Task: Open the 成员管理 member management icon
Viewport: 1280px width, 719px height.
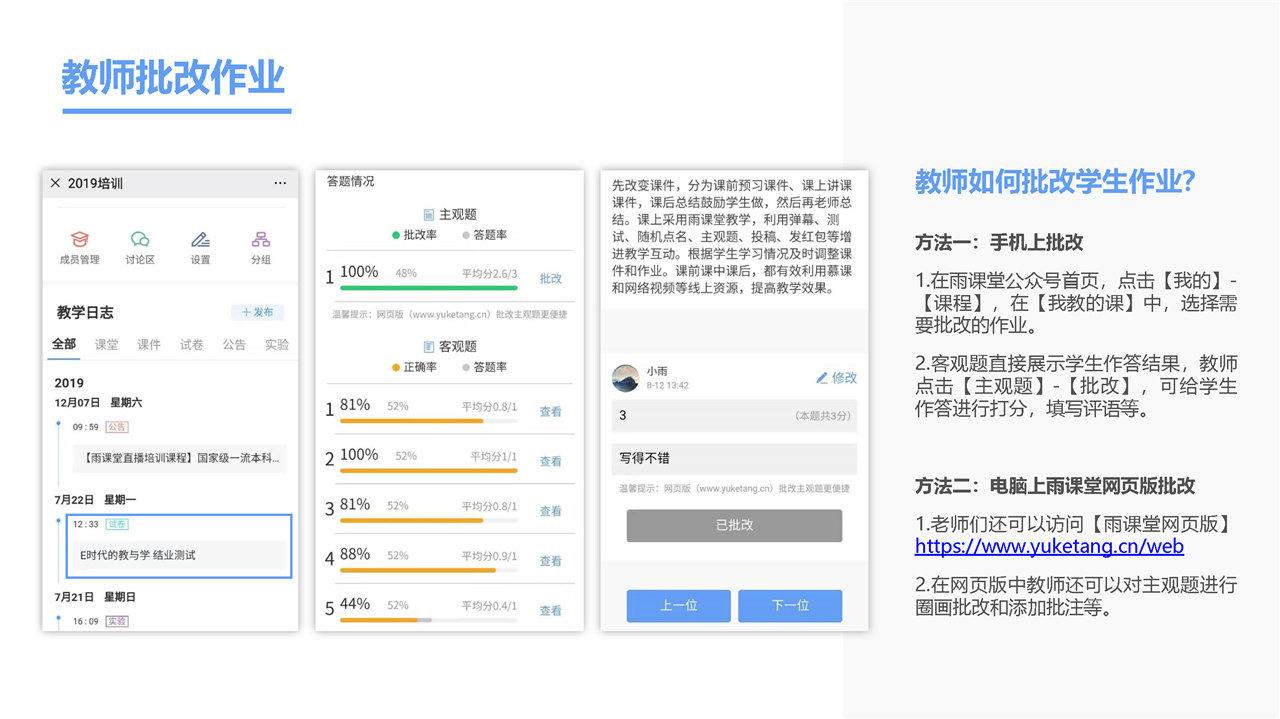Action: (x=79, y=247)
